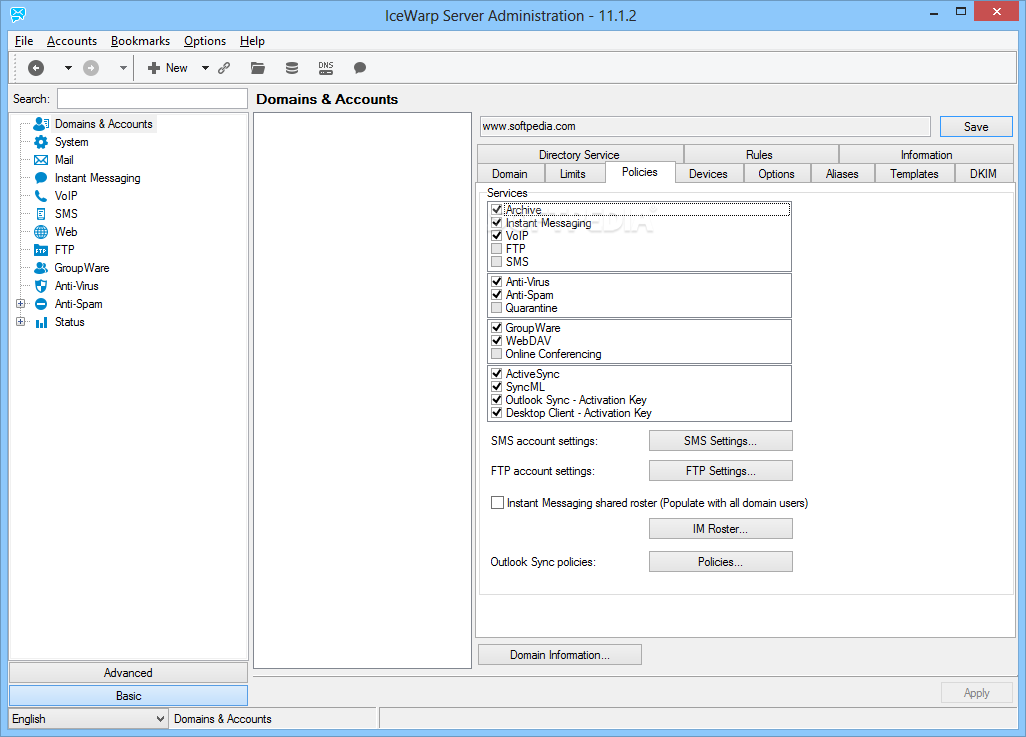Click the Outlook Sync Policies button
This screenshot has width=1026, height=737.
[x=720, y=562]
